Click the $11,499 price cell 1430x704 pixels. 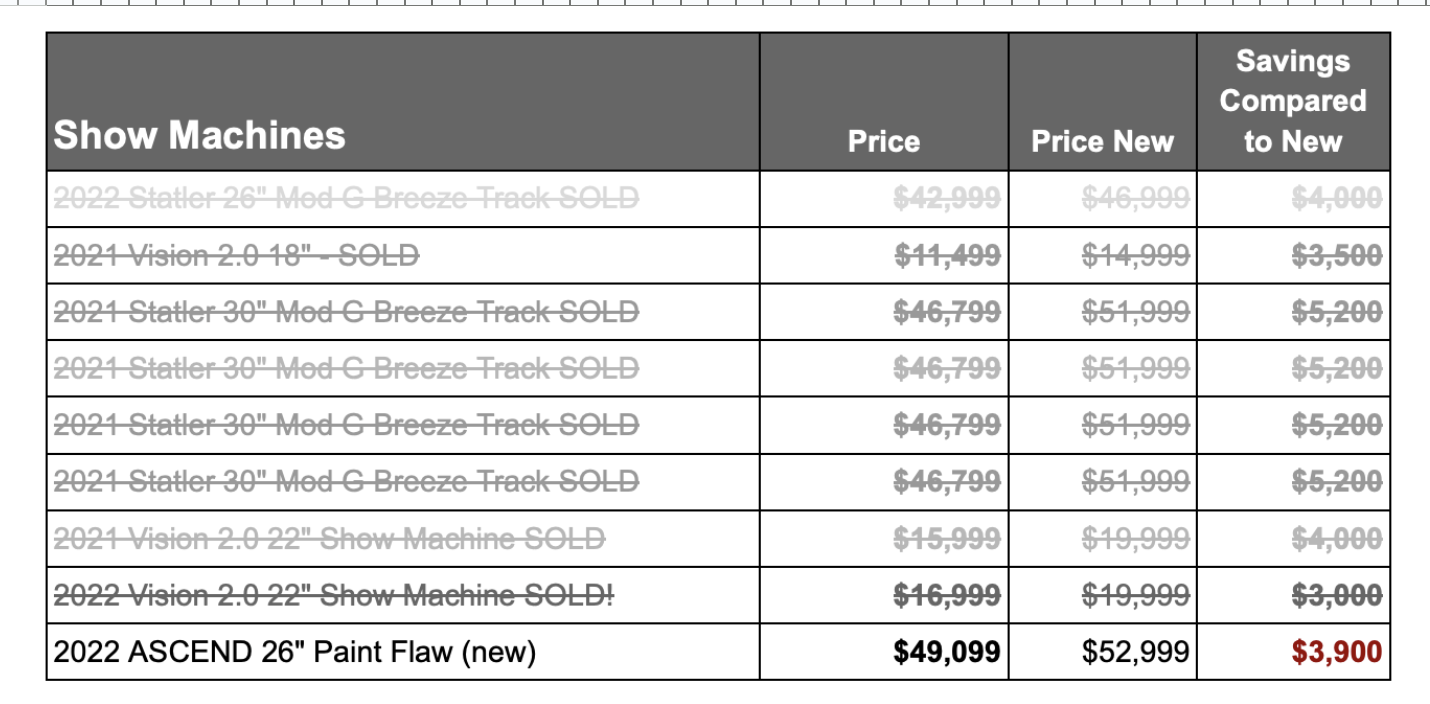click(x=946, y=256)
